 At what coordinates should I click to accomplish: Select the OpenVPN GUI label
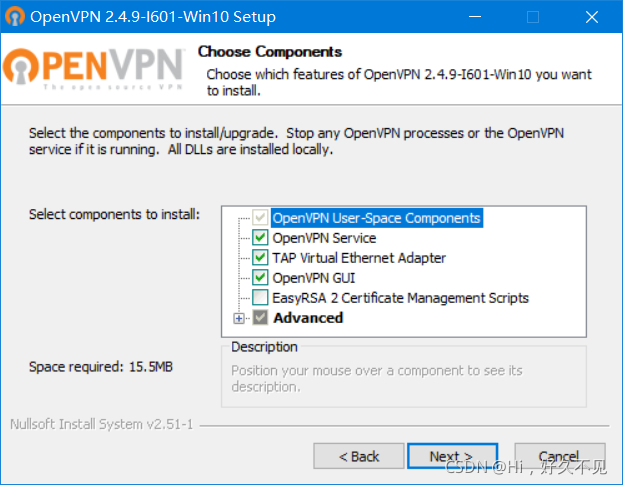[314, 278]
